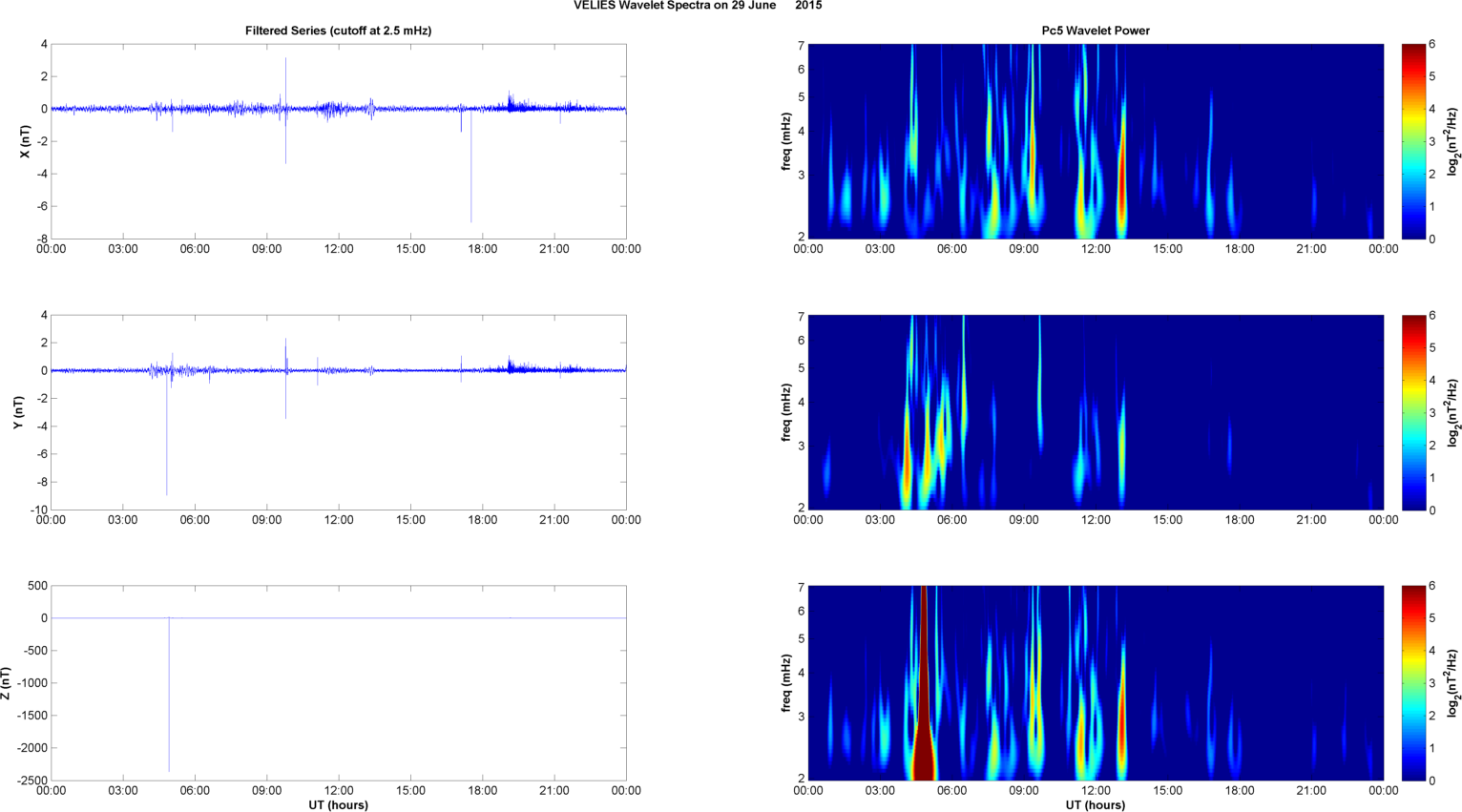
Task: Click "freq (mHz)" label of the top spectrogram
Action: pos(785,141)
